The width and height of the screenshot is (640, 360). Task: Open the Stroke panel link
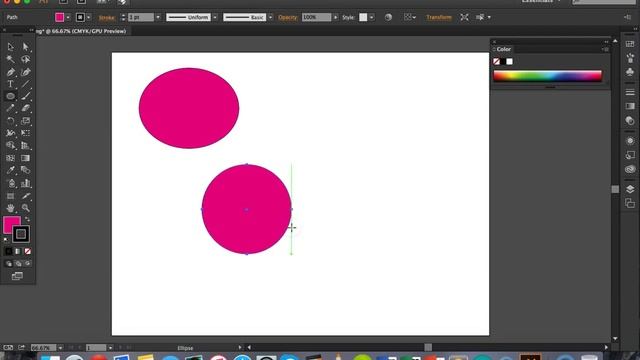point(107,18)
